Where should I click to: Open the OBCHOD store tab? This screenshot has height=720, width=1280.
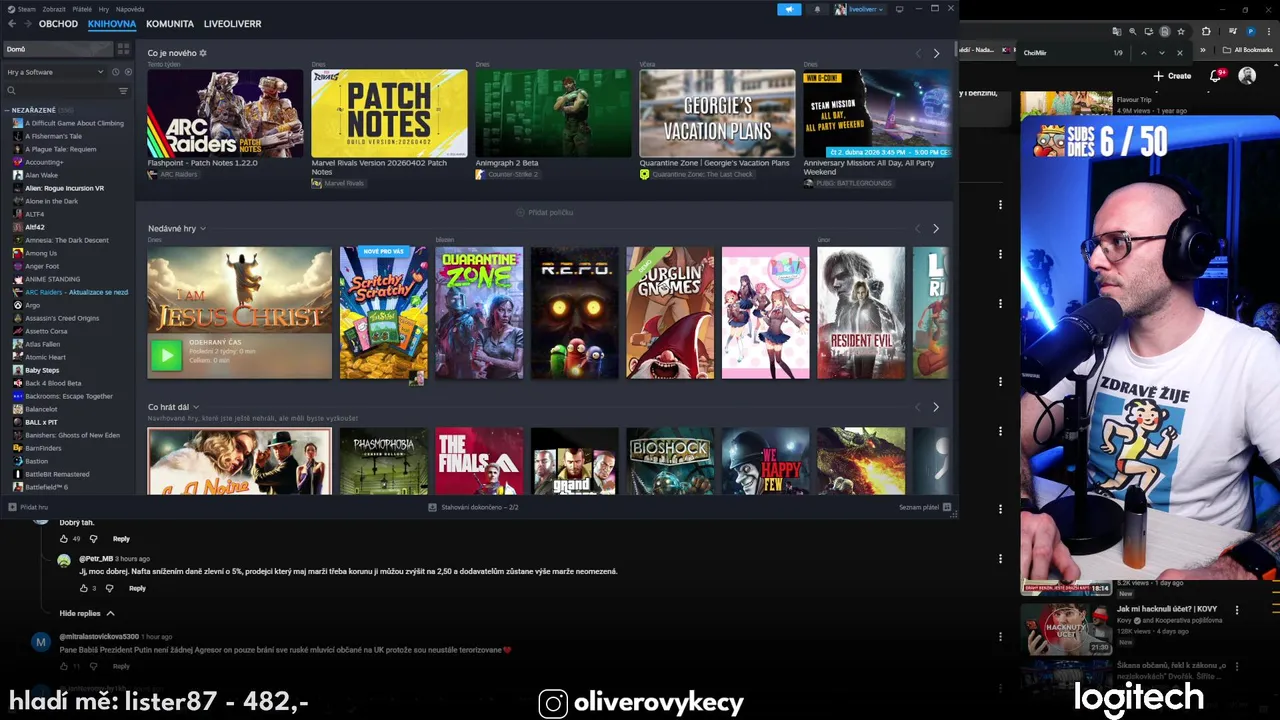[x=58, y=23]
